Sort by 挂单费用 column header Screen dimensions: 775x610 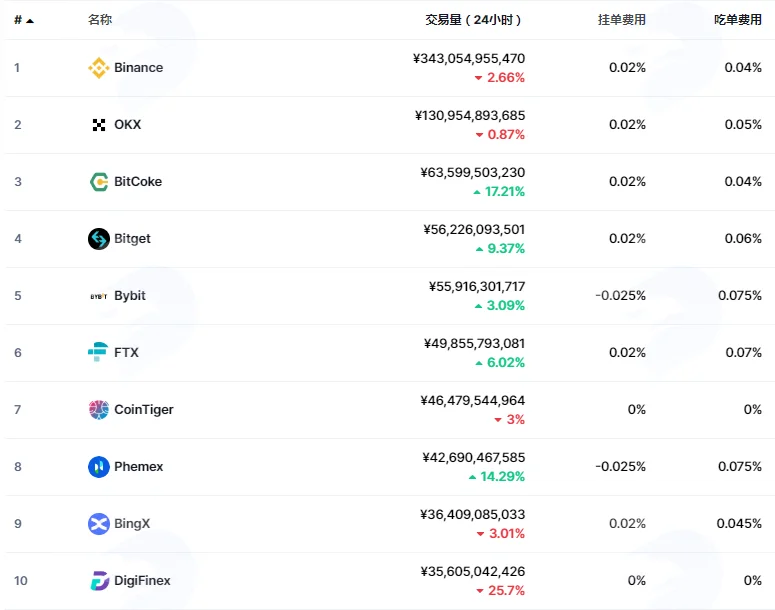tap(622, 20)
